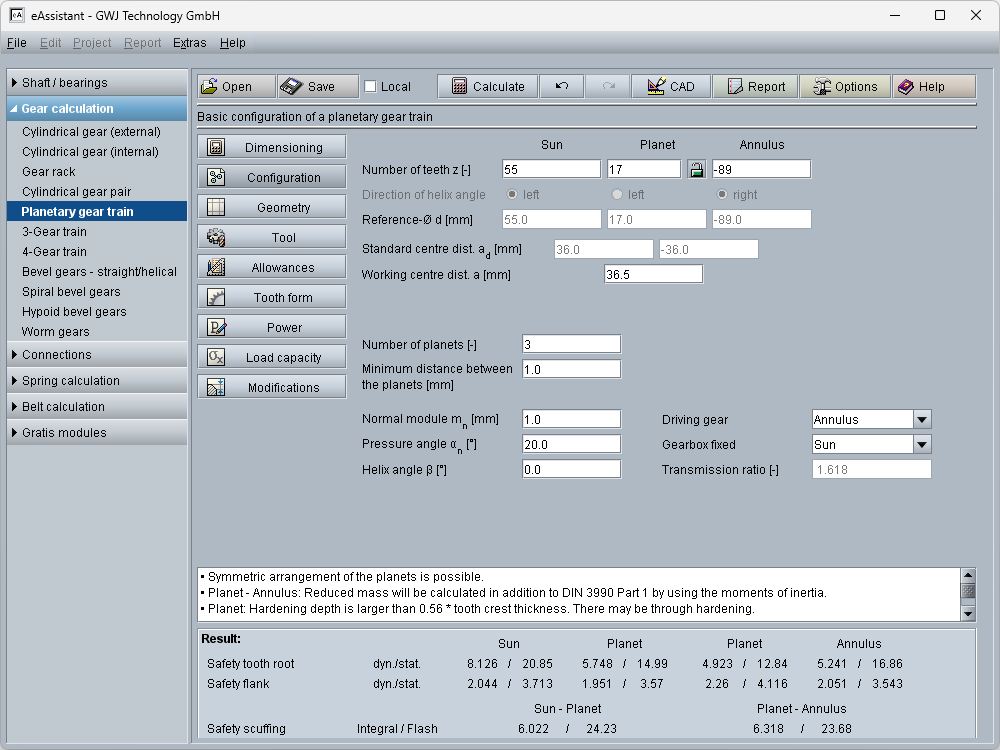1000x750 pixels.
Task: Open the Extras menu
Action: (189, 43)
